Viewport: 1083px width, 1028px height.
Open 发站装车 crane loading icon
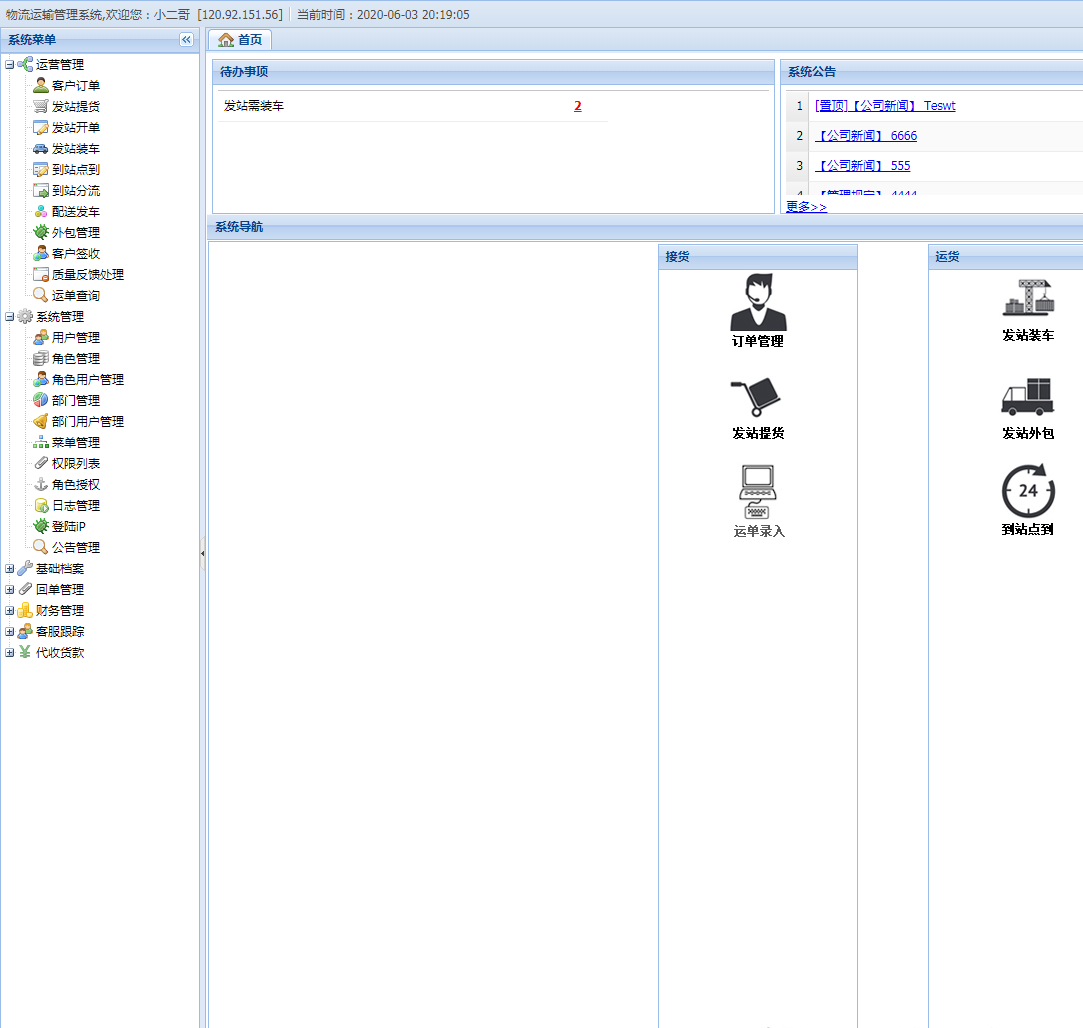tap(1028, 298)
